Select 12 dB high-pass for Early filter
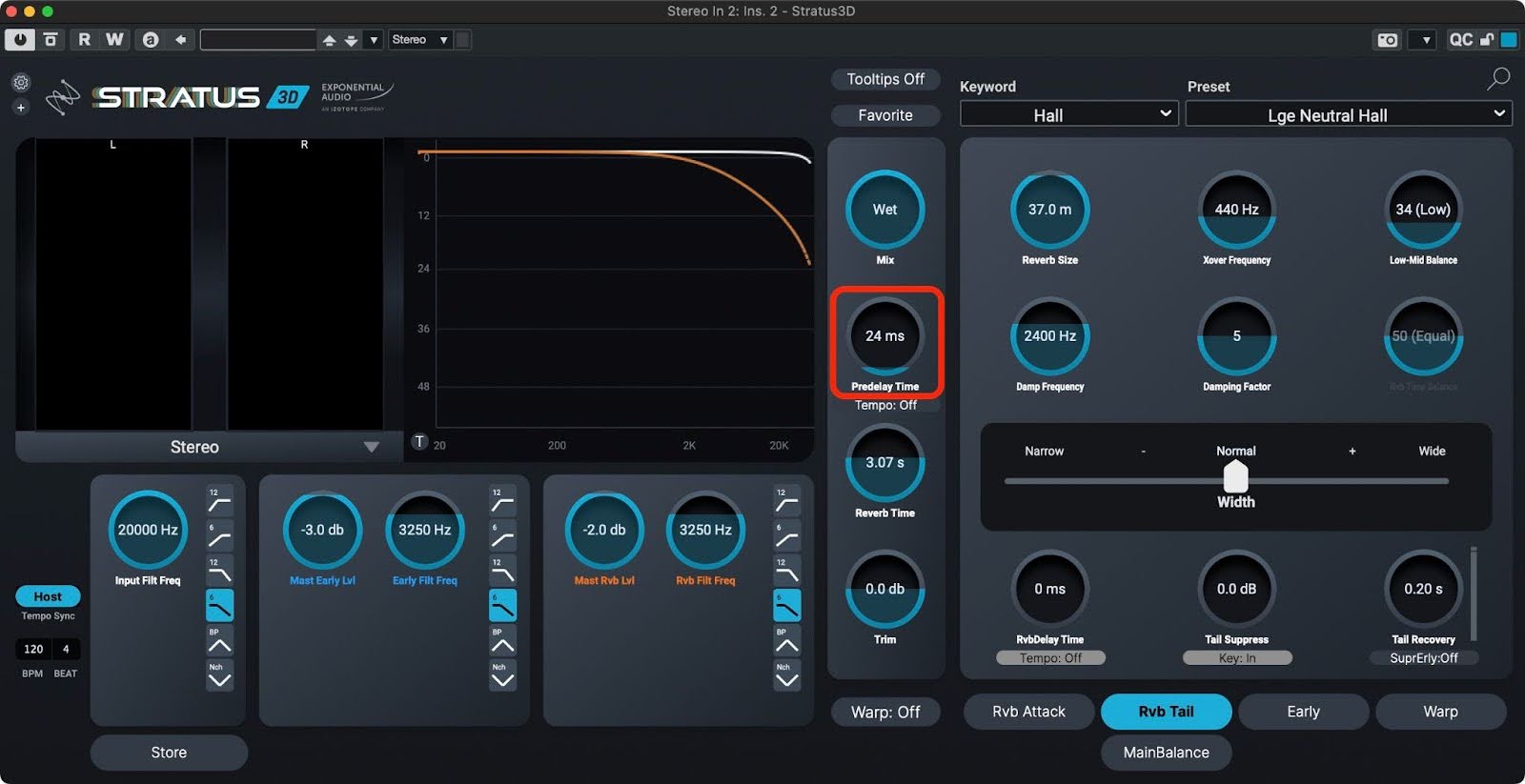This screenshot has height=784, width=1525. tap(502, 500)
